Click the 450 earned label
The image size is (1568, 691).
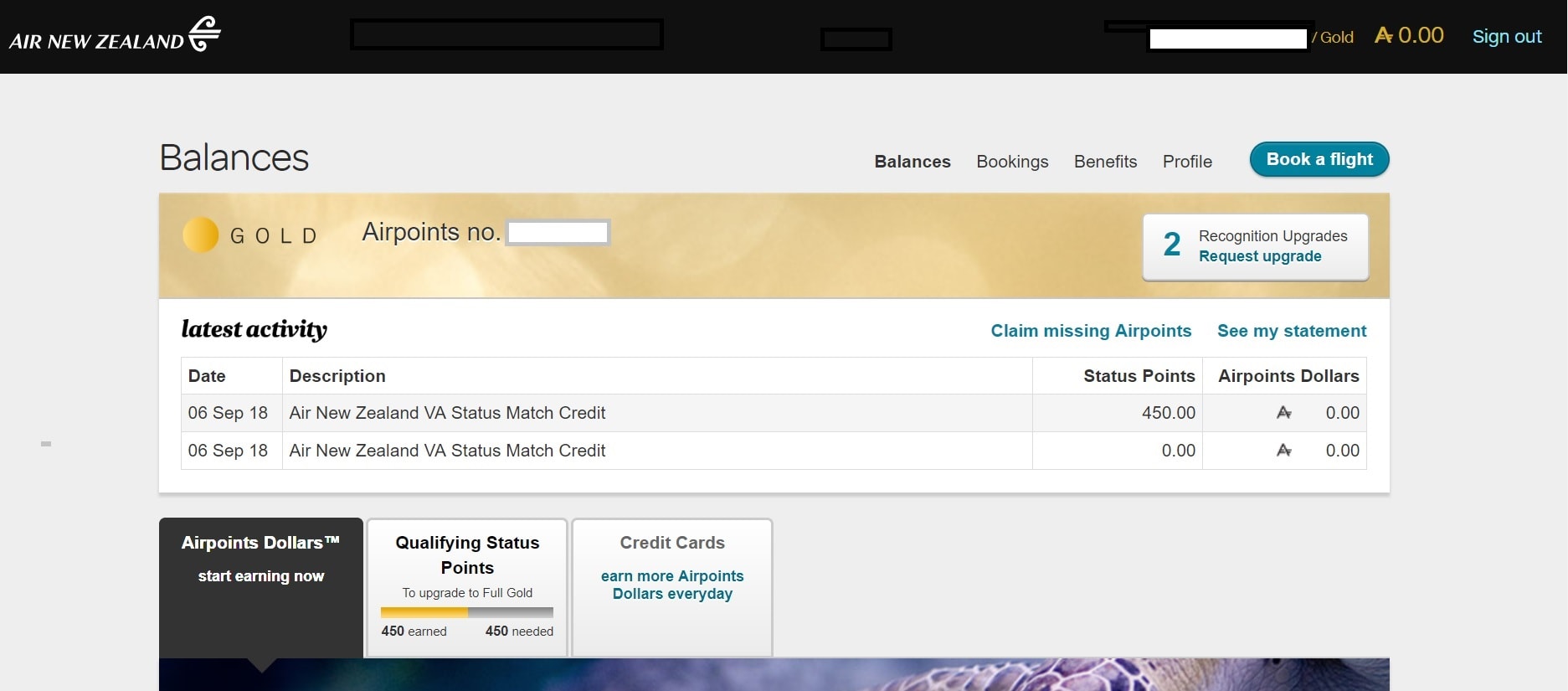coord(414,632)
